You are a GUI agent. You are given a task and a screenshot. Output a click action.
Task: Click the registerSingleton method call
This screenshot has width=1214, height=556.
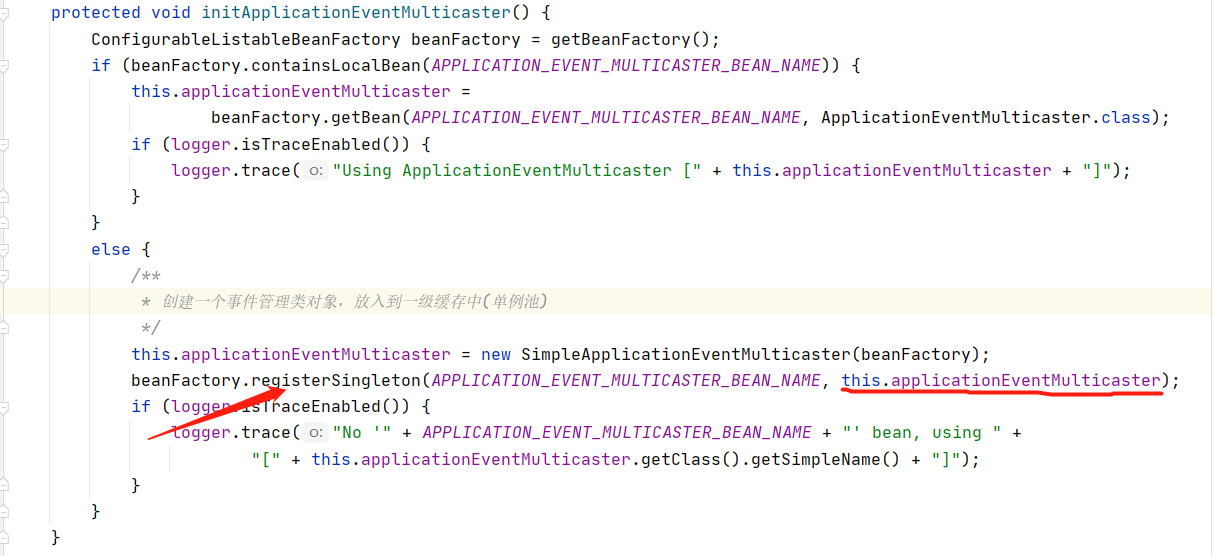click(336, 380)
